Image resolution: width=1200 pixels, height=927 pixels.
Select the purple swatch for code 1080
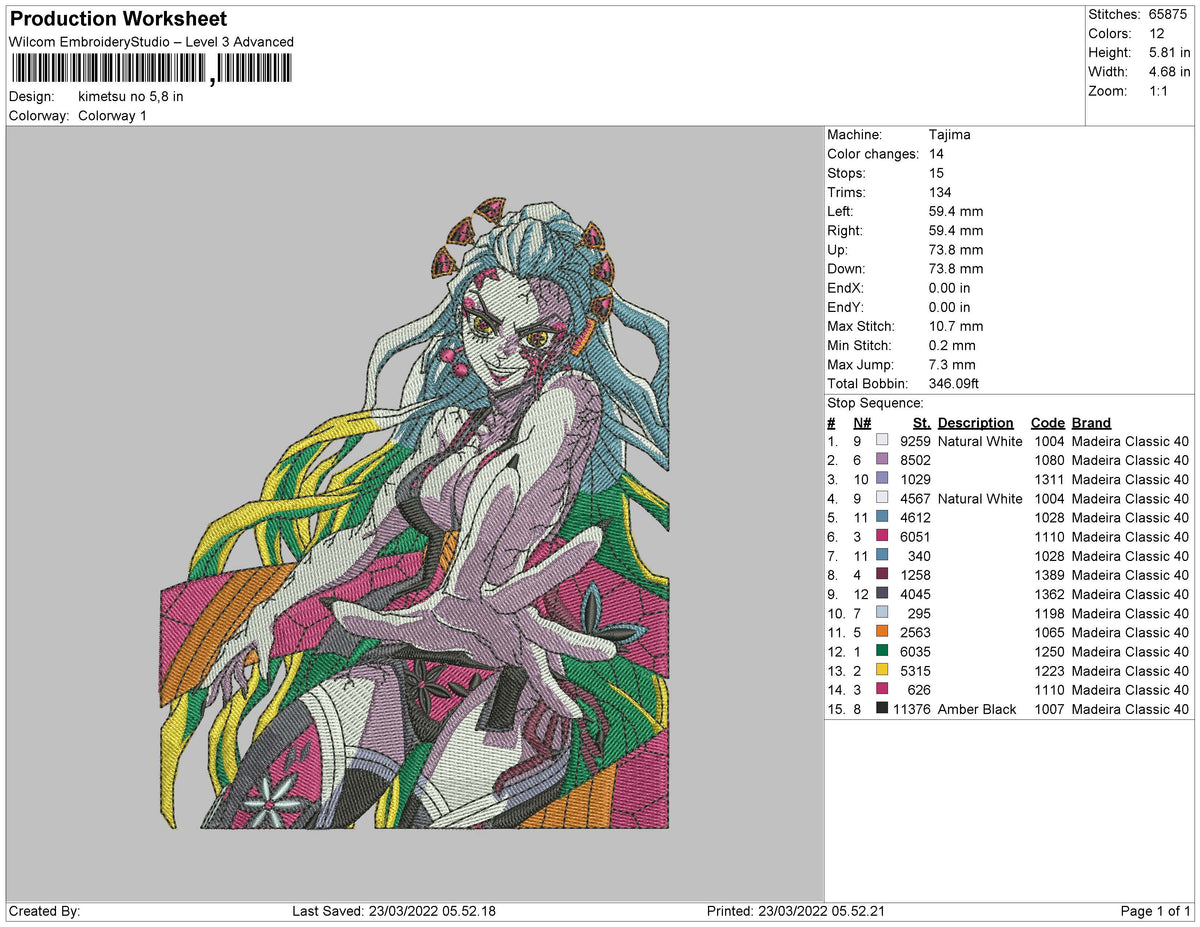point(882,460)
